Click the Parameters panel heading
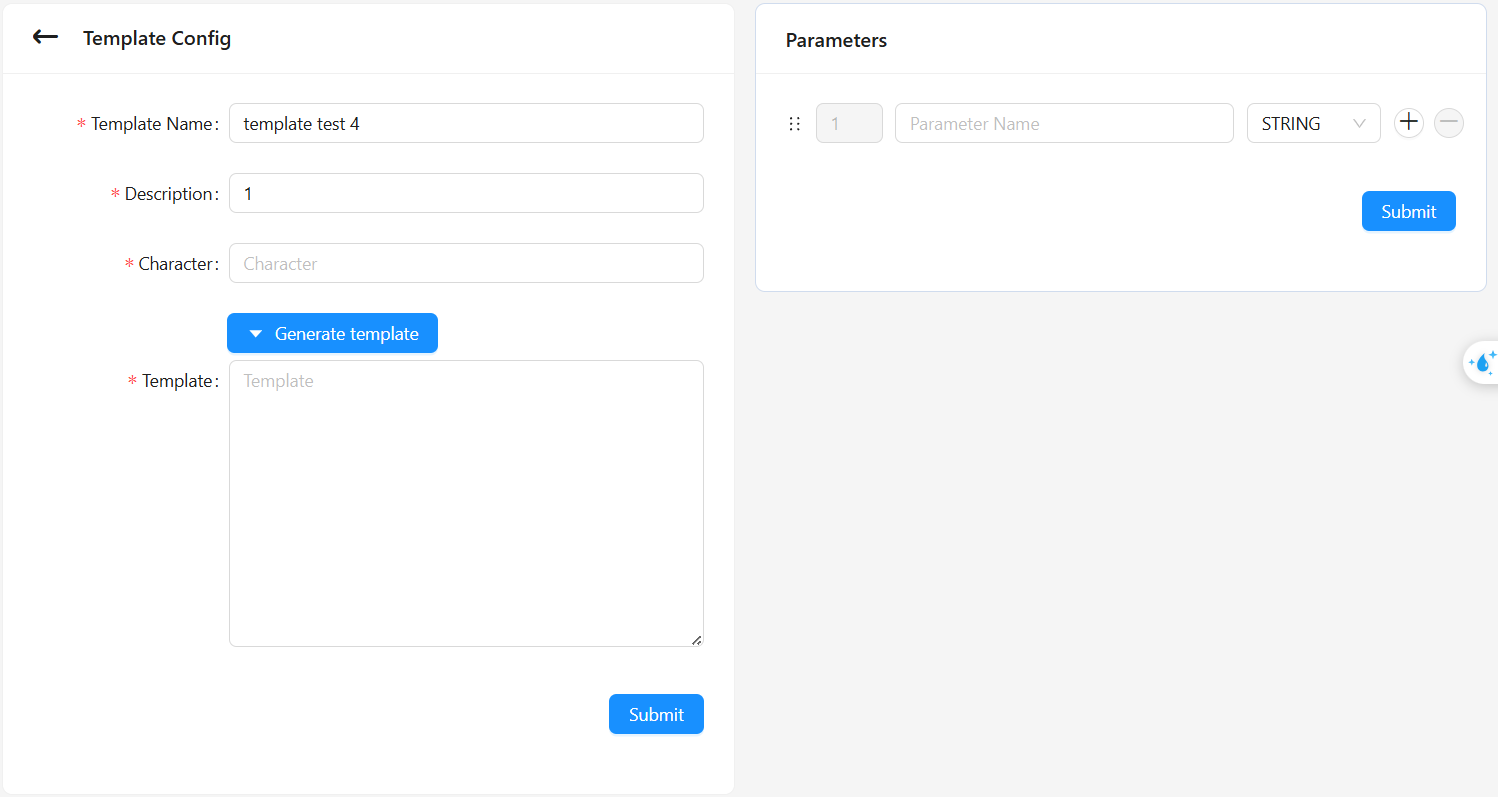 coord(836,40)
